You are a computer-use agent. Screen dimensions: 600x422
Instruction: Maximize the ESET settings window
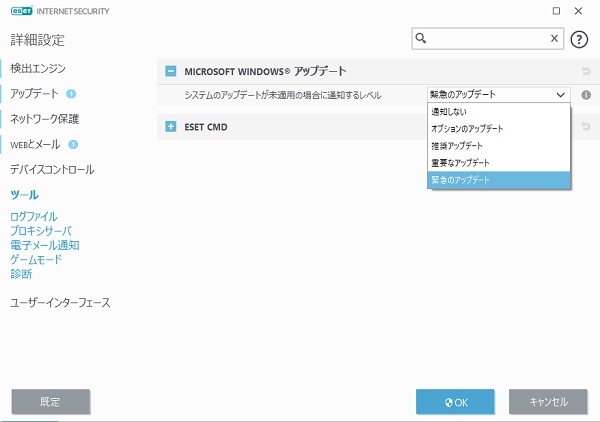point(556,11)
